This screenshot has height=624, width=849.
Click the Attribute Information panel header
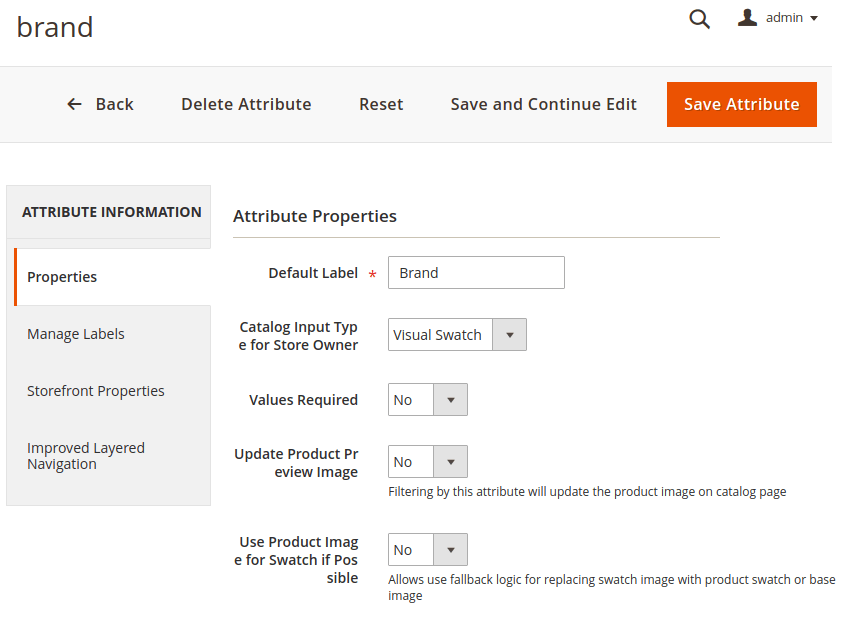[x=111, y=212]
